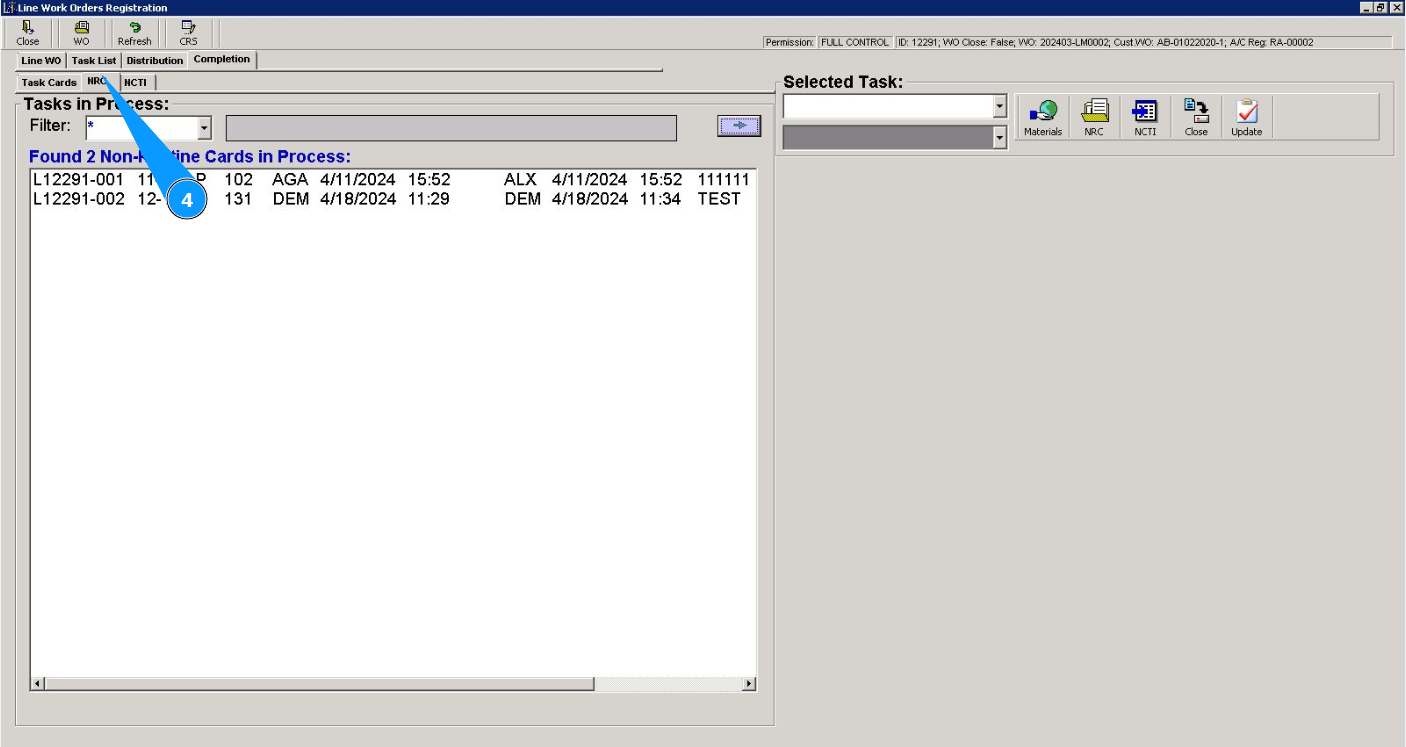The height and width of the screenshot is (747, 1406).
Task: Go to the Distribution tab
Action: [155, 61]
